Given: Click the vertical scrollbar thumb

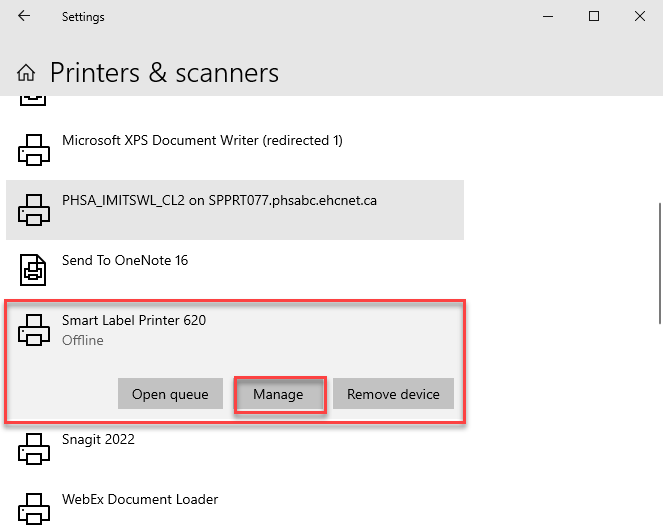Looking at the screenshot, I should tap(660, 263).
